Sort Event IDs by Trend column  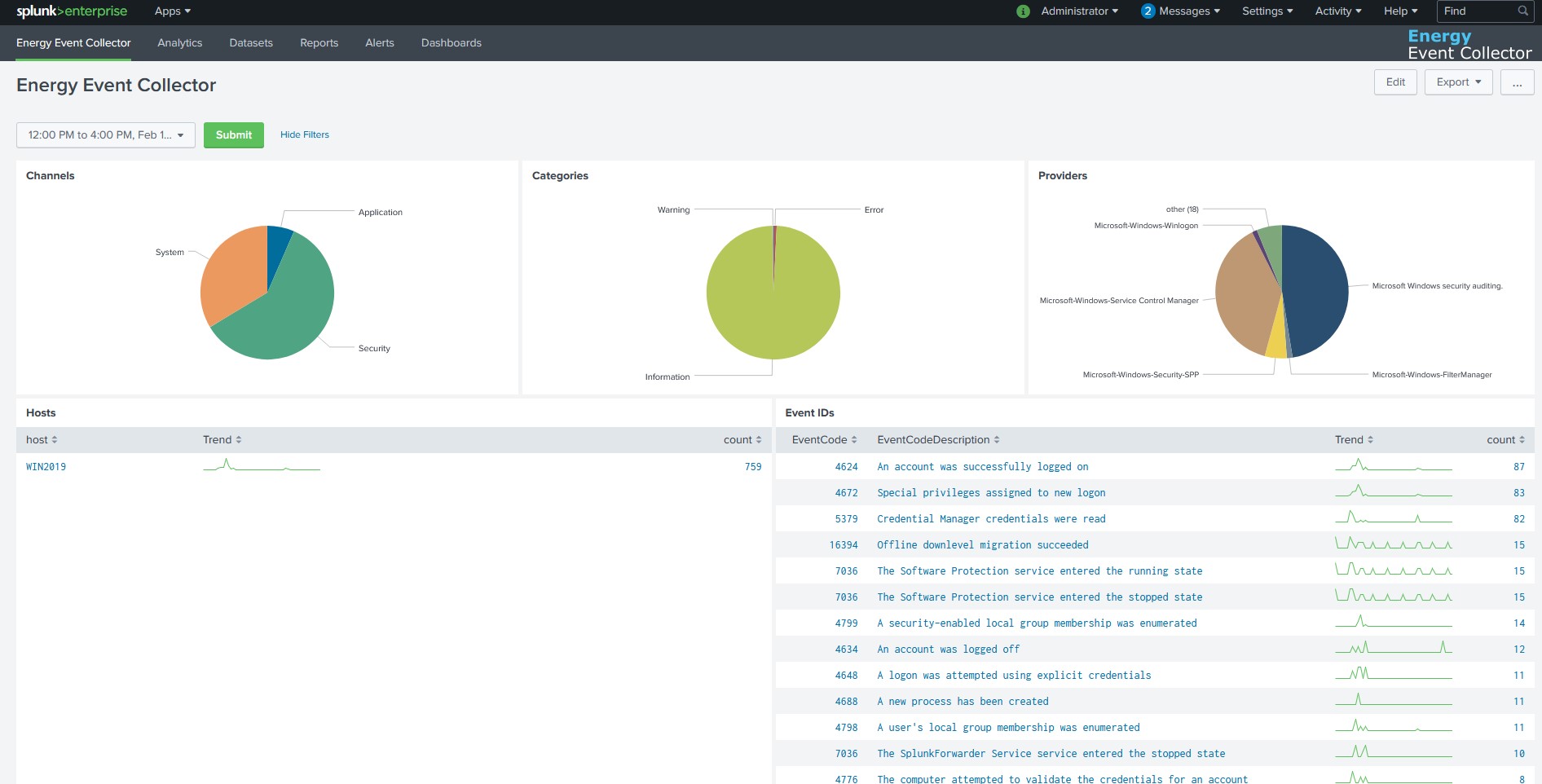pos(1354,440)
